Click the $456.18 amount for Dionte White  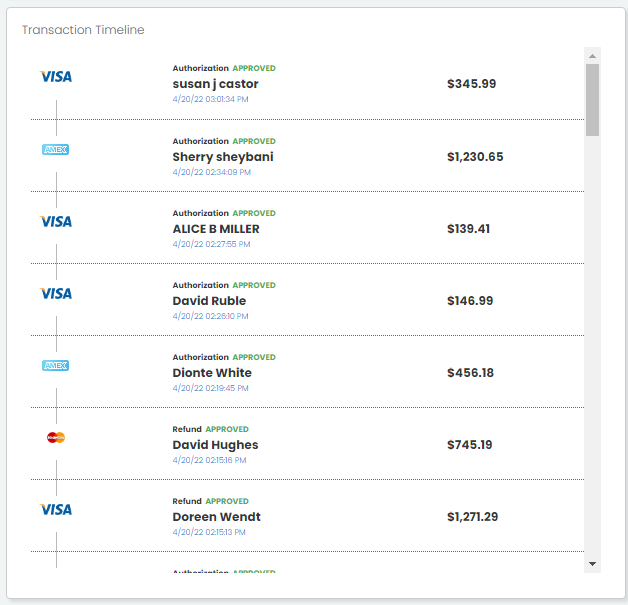(x=470, y=373)
